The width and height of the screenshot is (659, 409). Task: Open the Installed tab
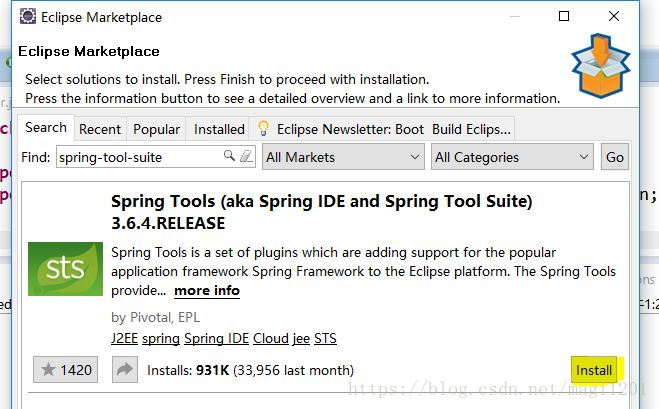pyautogui.click(x=219, y=129)
